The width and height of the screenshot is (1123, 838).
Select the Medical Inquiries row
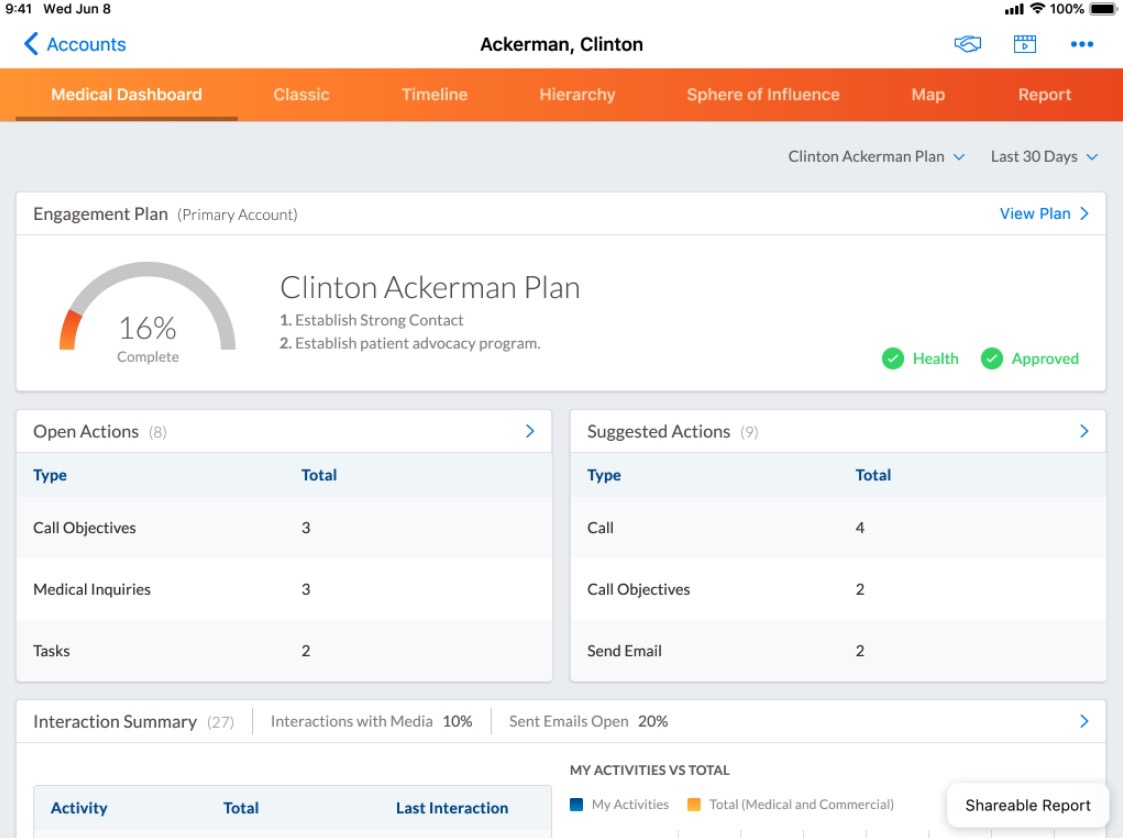point(283,589)
